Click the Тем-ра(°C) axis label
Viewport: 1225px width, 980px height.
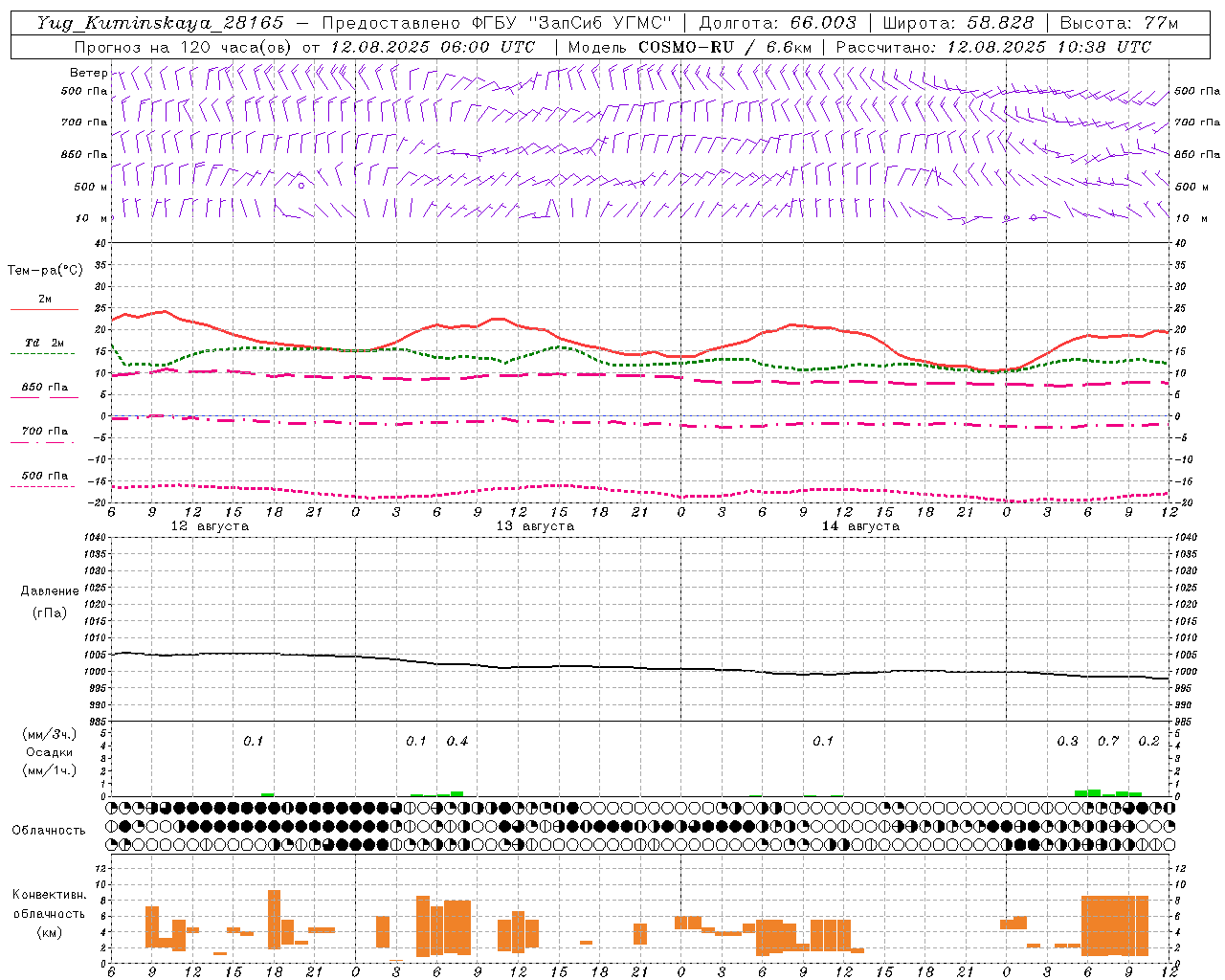[x=45, y=271]
